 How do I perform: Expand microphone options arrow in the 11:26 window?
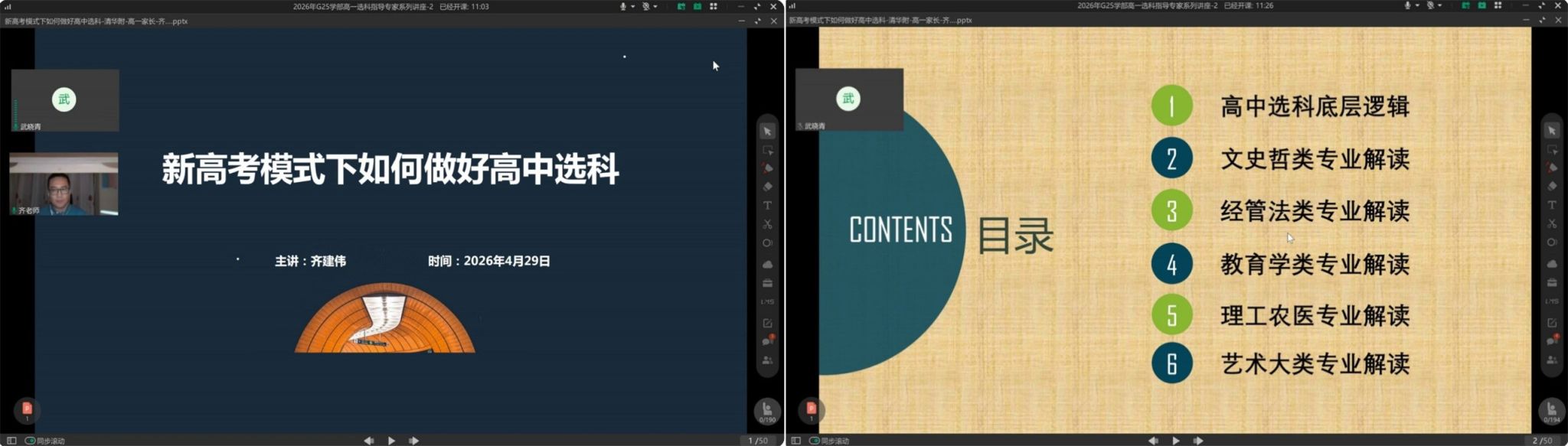point(1417,5)
